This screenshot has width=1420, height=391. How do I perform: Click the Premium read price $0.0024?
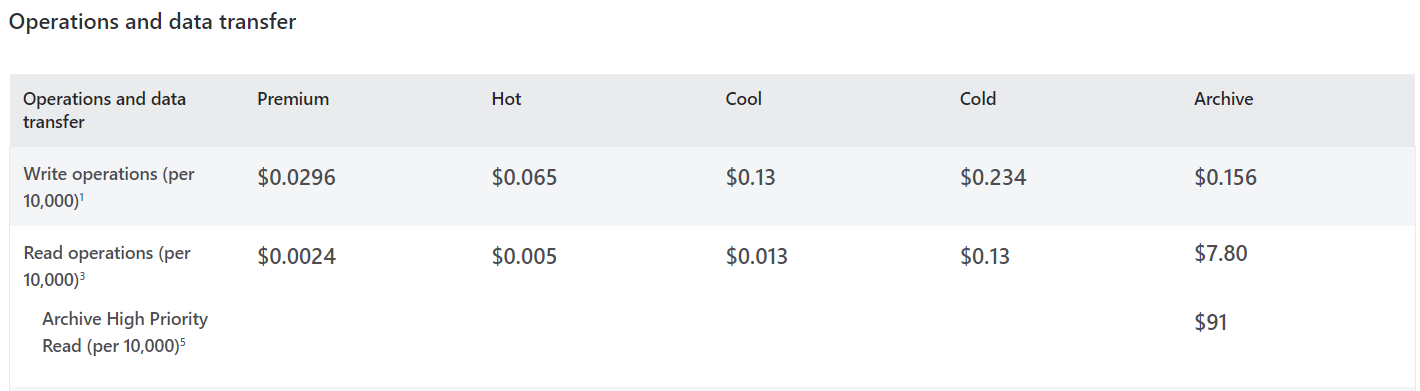296,257
